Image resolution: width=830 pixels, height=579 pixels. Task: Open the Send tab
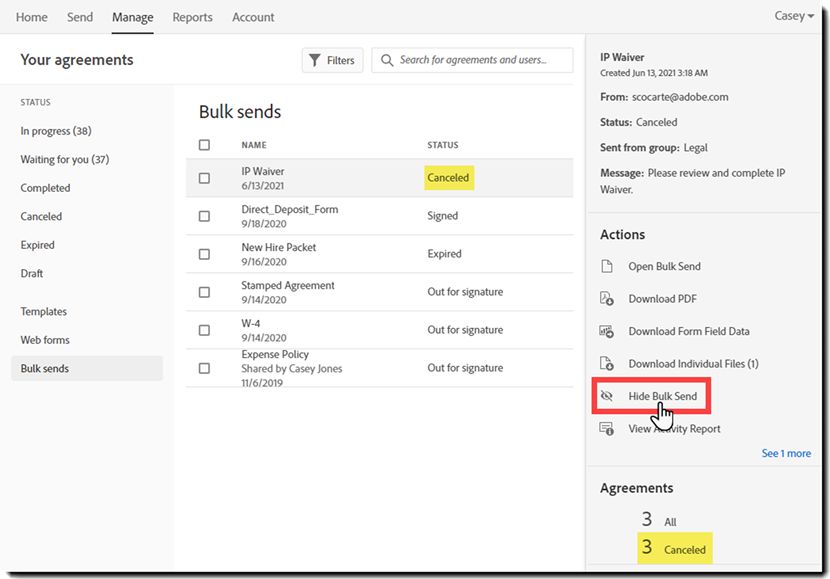coord(80,17)
